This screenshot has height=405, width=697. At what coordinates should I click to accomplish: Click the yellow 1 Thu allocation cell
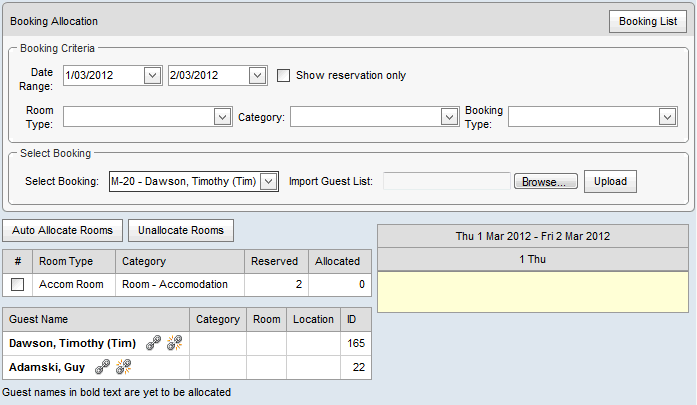tap(533, 292)
